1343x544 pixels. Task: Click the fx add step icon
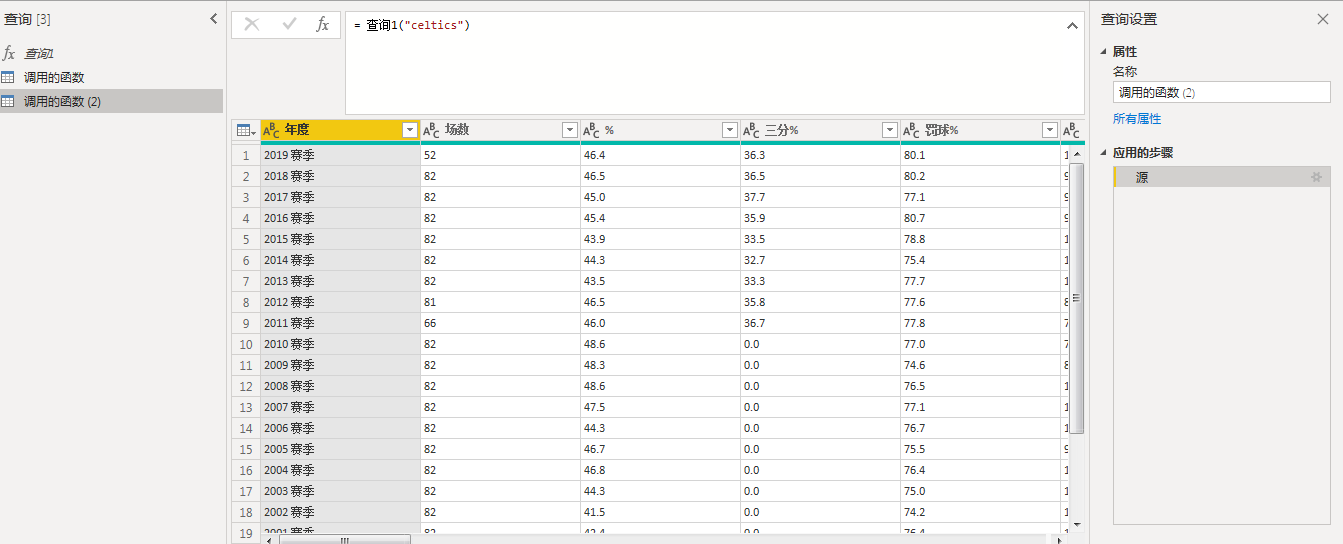coord(322,25)
